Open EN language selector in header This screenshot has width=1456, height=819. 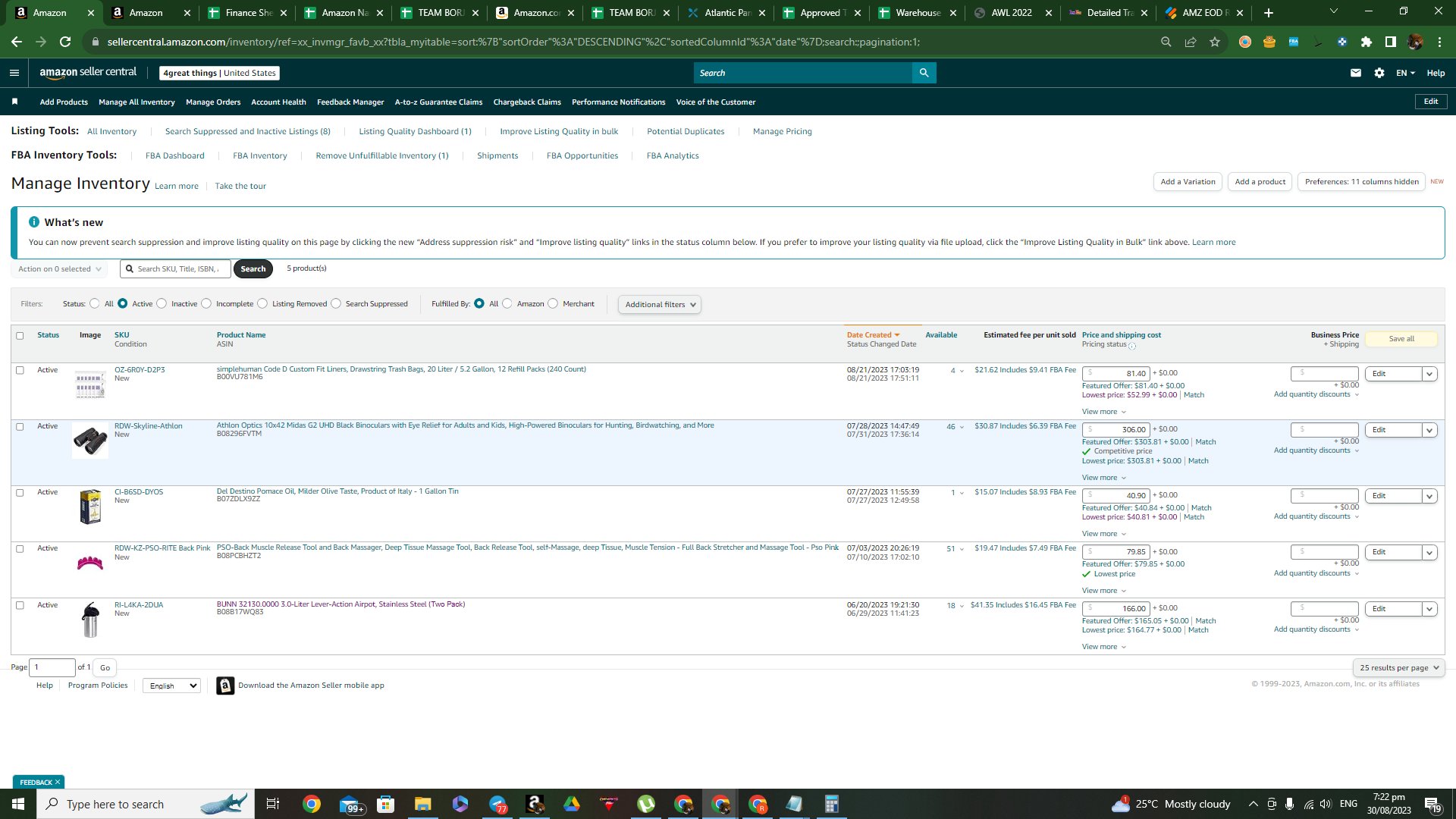(x=1405, y=73)
